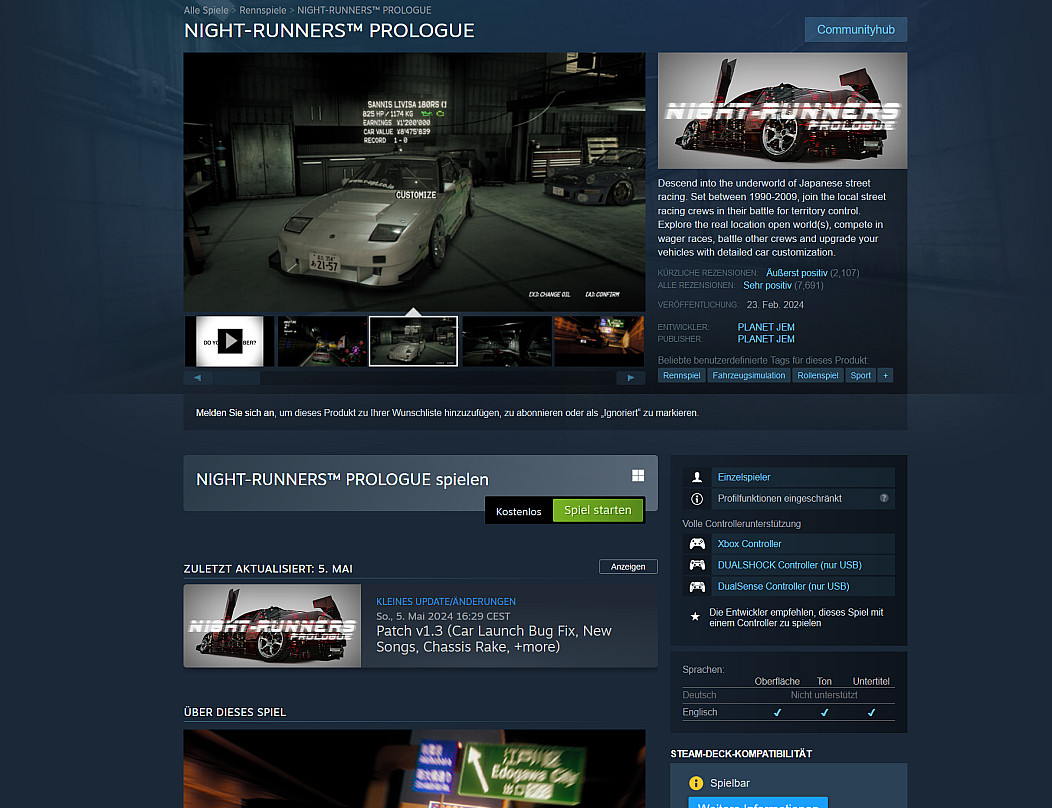The height and width of the screenshot is (808, 1052).
Task: Open the Edogawa City sign game image
Action: [x=414, y=769]
